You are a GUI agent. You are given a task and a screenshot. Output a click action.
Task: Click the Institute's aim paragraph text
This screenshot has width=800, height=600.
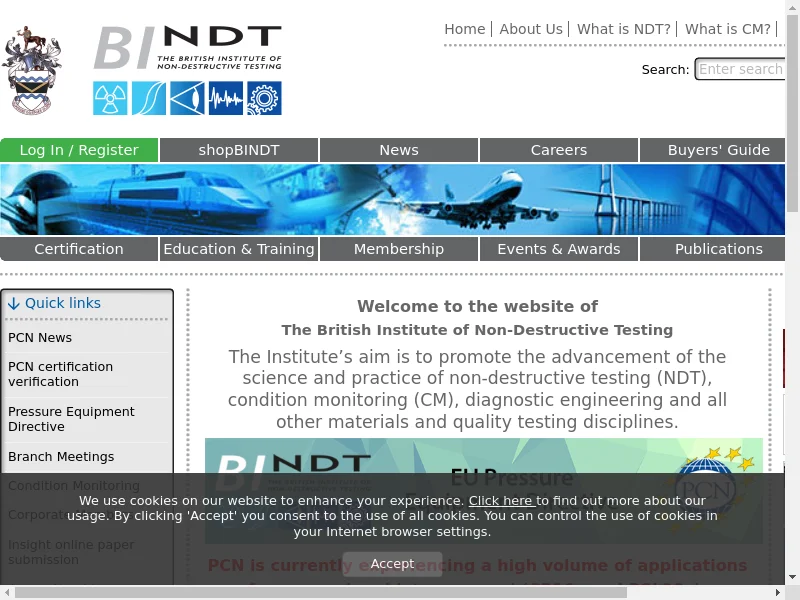[x=478, y=389]
